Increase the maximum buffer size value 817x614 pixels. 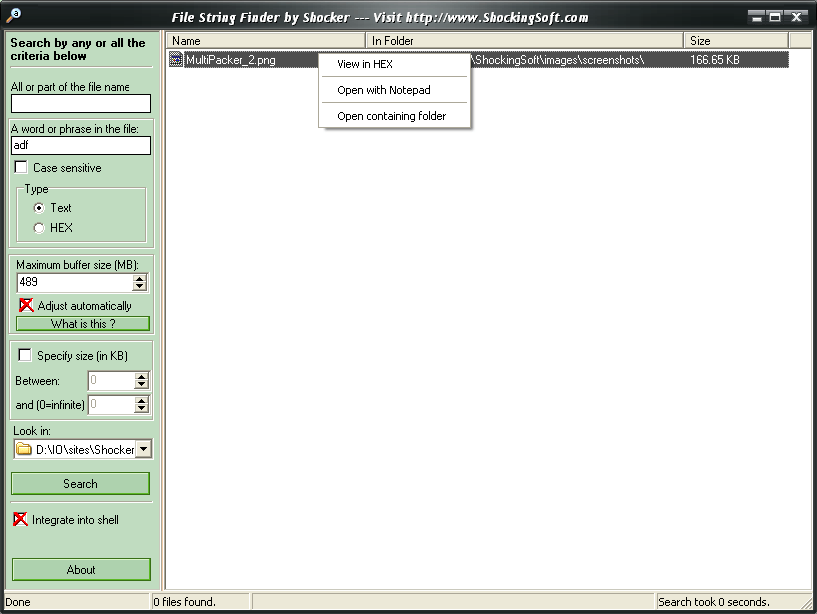click(139, 278)
